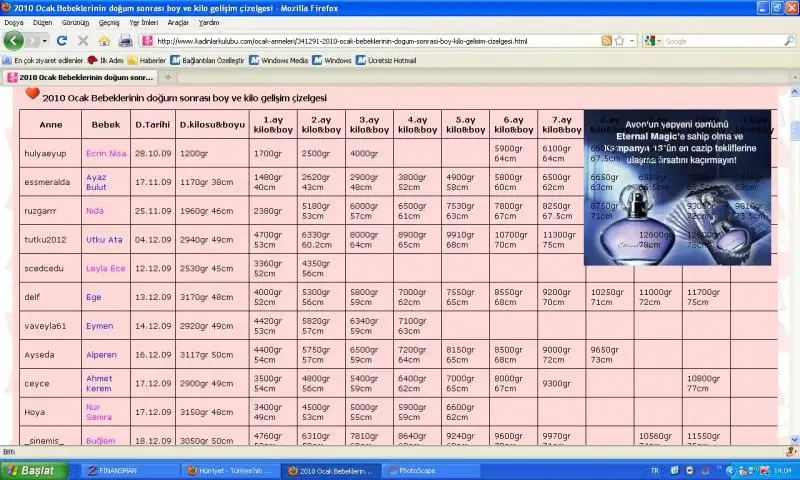The height and width of the screenshot is (480, 800).
Task: Reload the page with the blue Refresh icon
Action: coord(62,41)
